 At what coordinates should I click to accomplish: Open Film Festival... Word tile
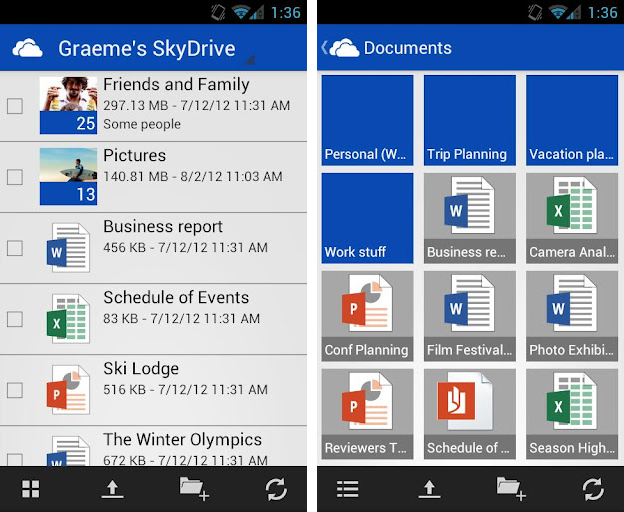470,316
